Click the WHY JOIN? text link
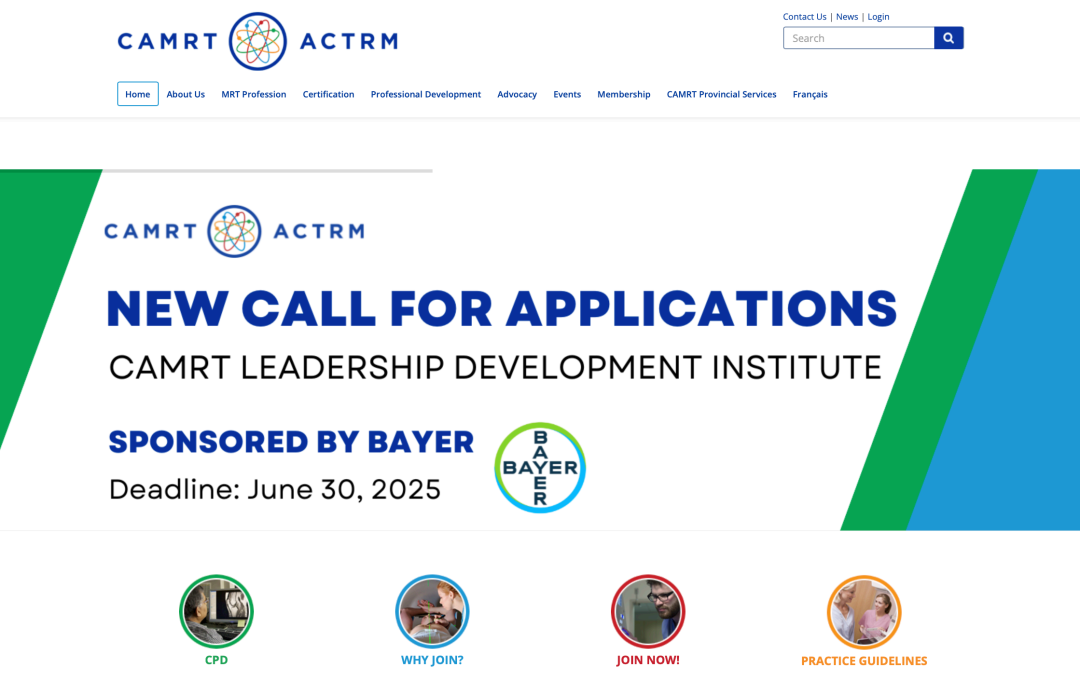This screenshot has height=682, width=1080. click(x=432, y=660)
